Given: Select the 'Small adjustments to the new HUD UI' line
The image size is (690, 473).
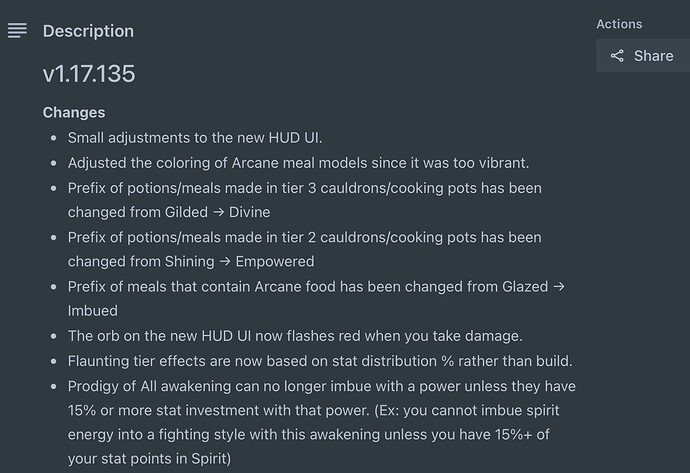Looking at the screenshot, I should coord(195,138).
